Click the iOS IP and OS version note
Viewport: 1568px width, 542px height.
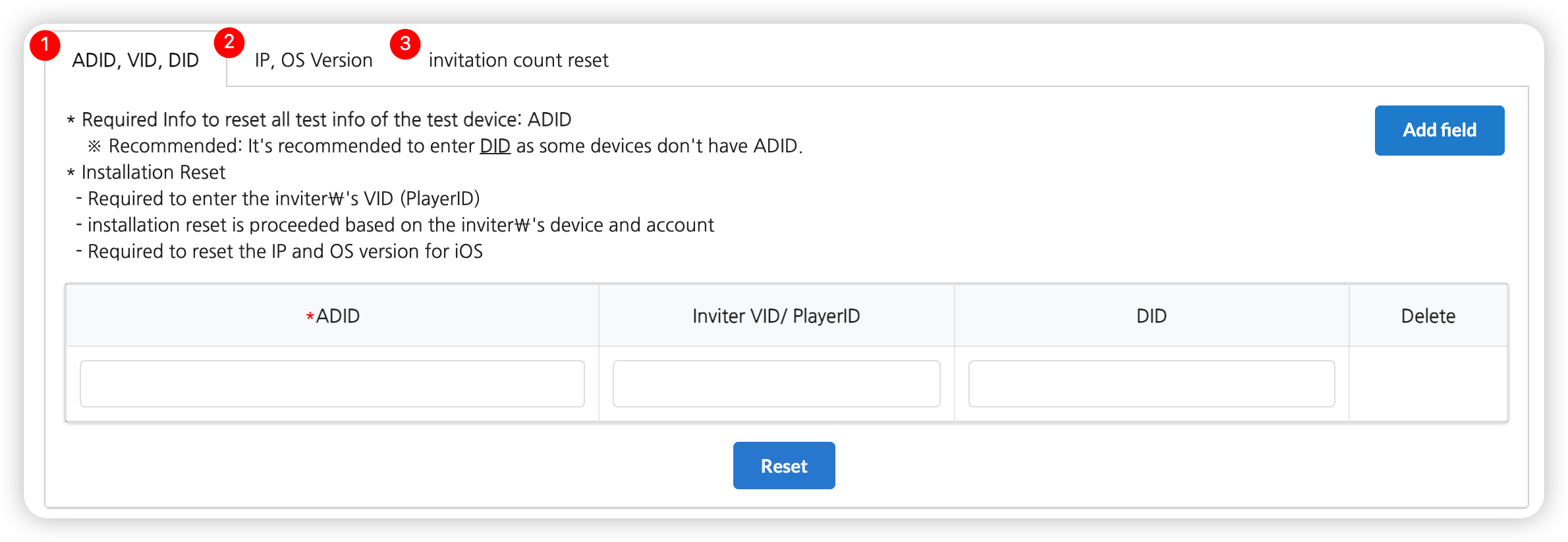pos(285,252)
